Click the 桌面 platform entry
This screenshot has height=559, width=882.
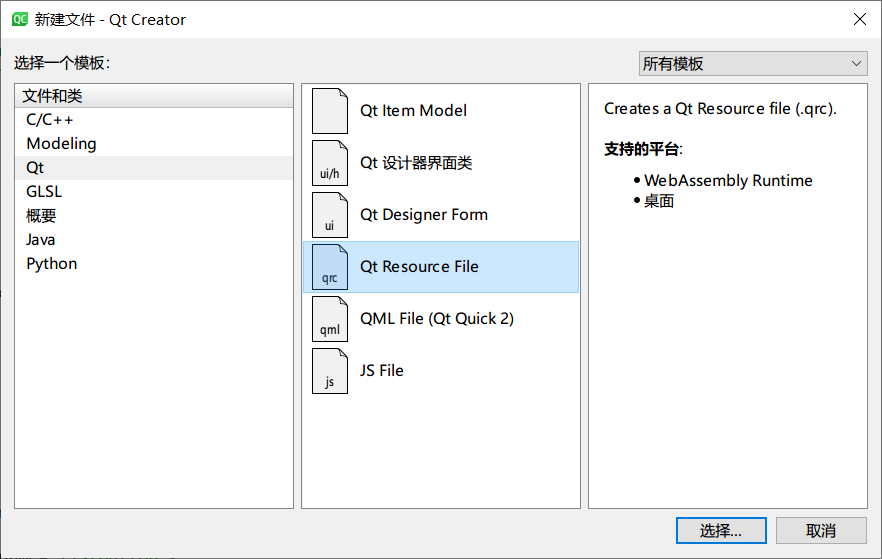click(x=659, y=201)
